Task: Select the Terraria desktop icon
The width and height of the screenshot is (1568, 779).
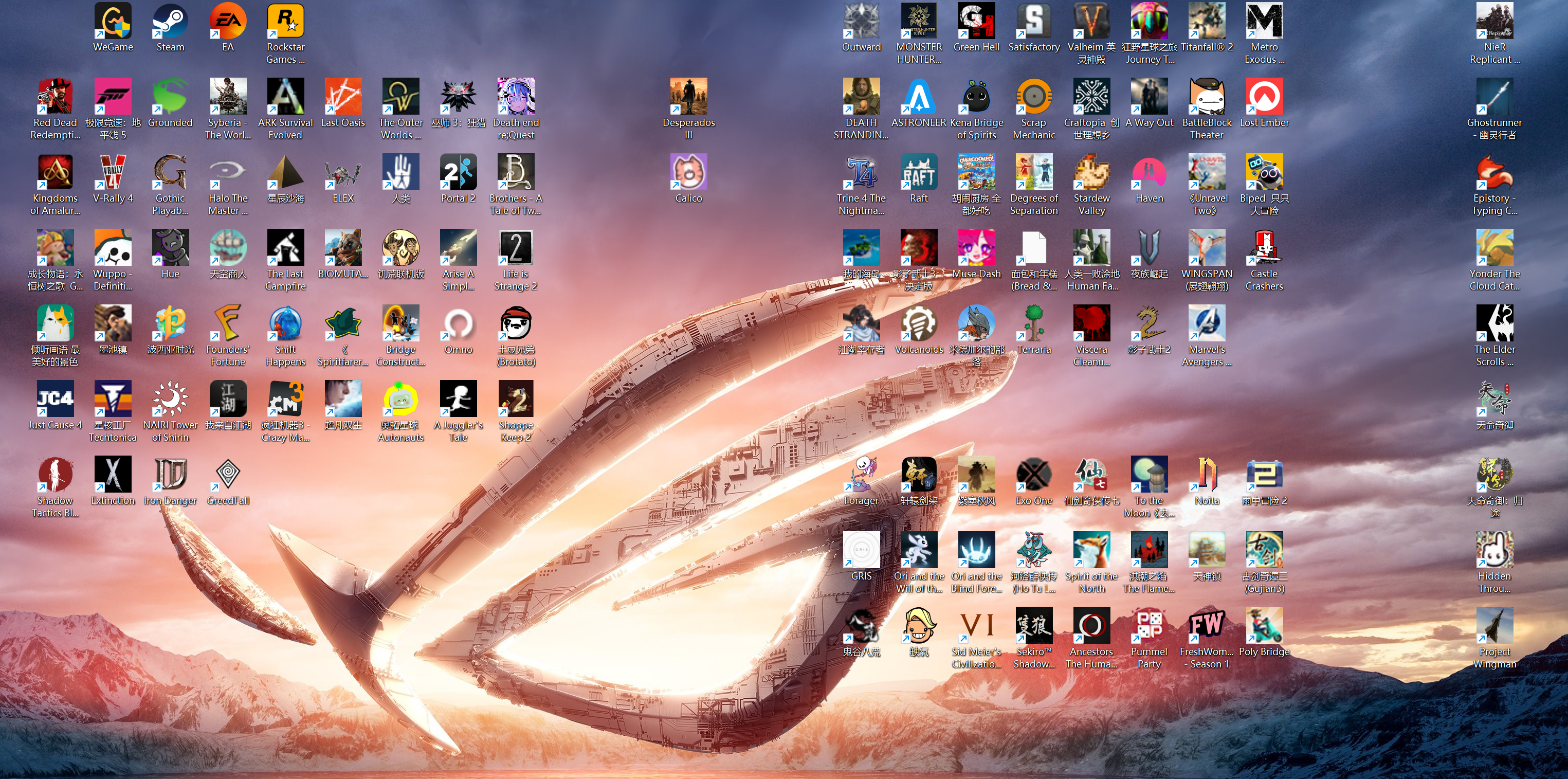Action: tap(1033, 323)
